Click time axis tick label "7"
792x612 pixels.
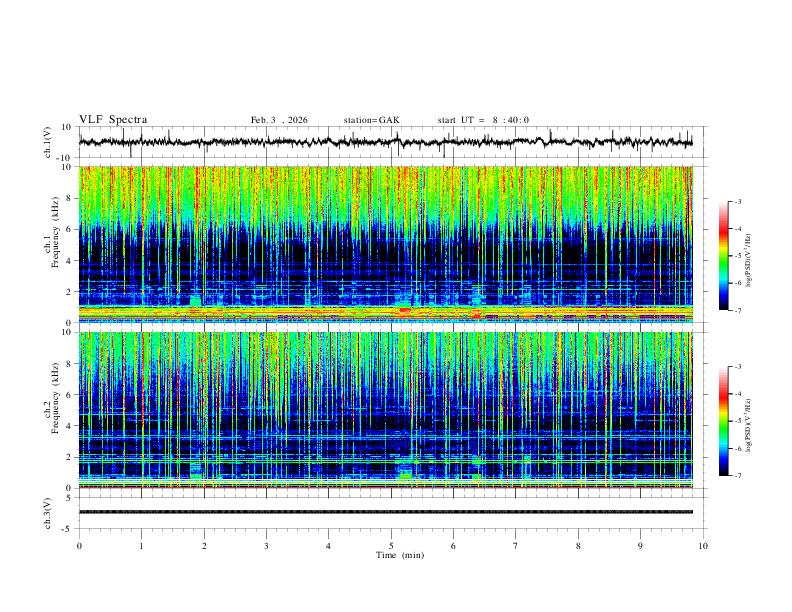point(516,546)
